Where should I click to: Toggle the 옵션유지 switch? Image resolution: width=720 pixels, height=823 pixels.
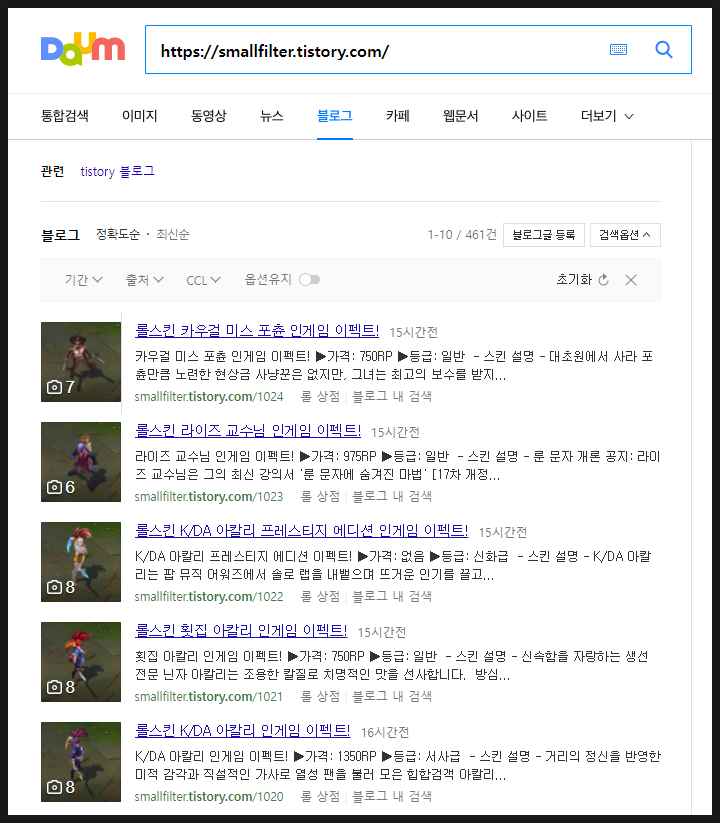[x=309, y=280]
